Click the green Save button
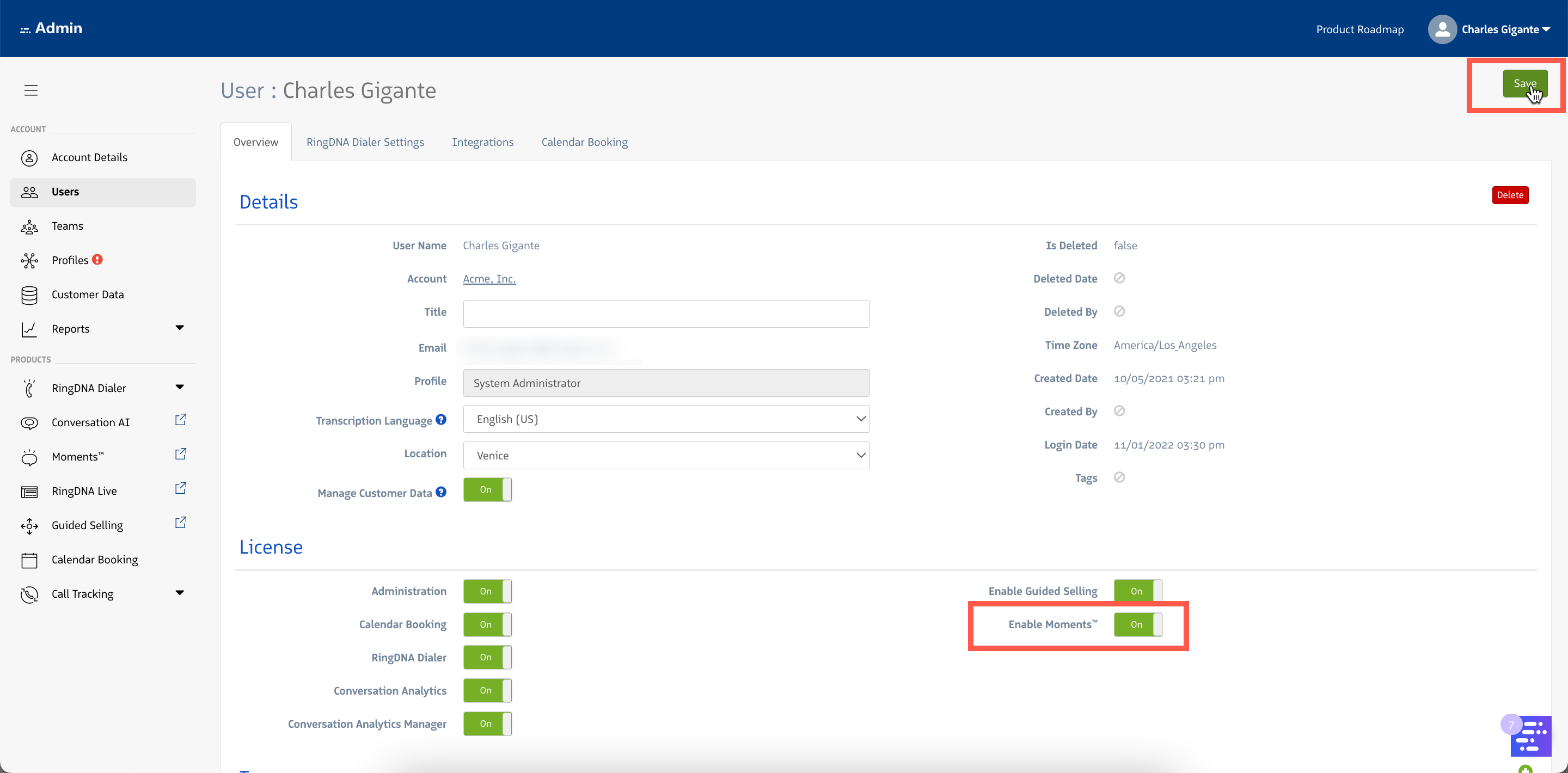 (1525, 83)
